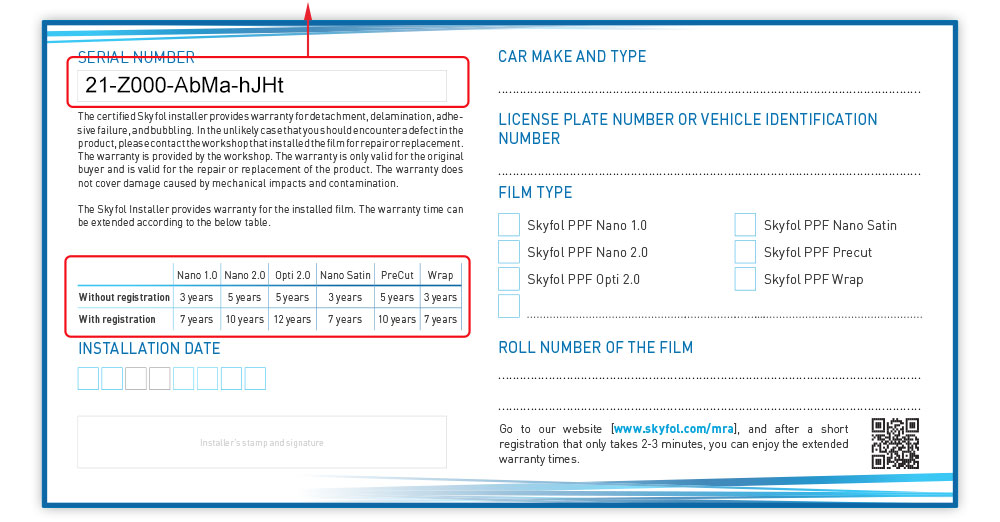
Task: Click the Nano 1.0 column header
Action: click(x=197, y=275)
